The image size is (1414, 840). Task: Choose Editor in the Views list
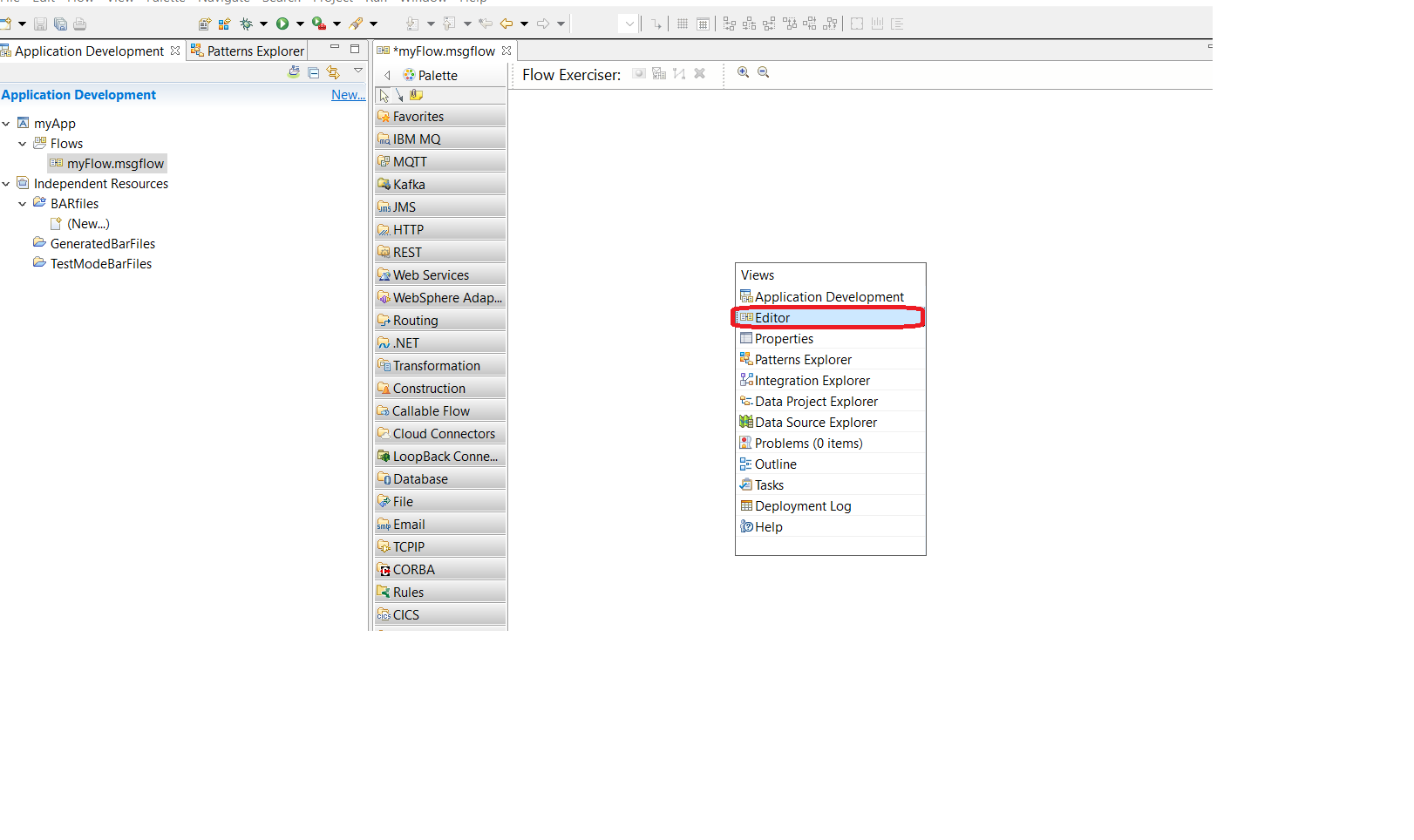830,318
